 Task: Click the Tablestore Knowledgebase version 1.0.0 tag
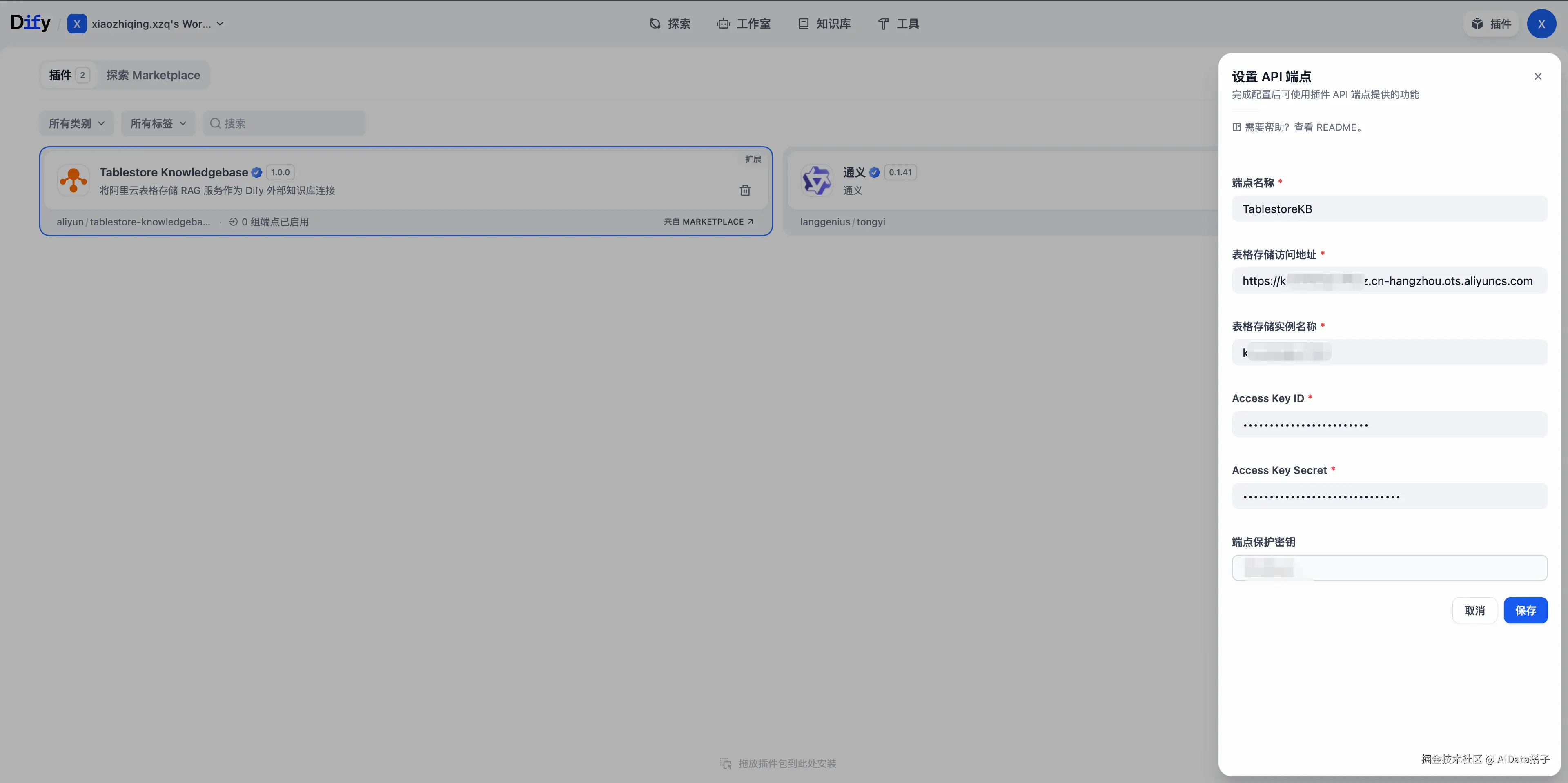coord(281,172)
